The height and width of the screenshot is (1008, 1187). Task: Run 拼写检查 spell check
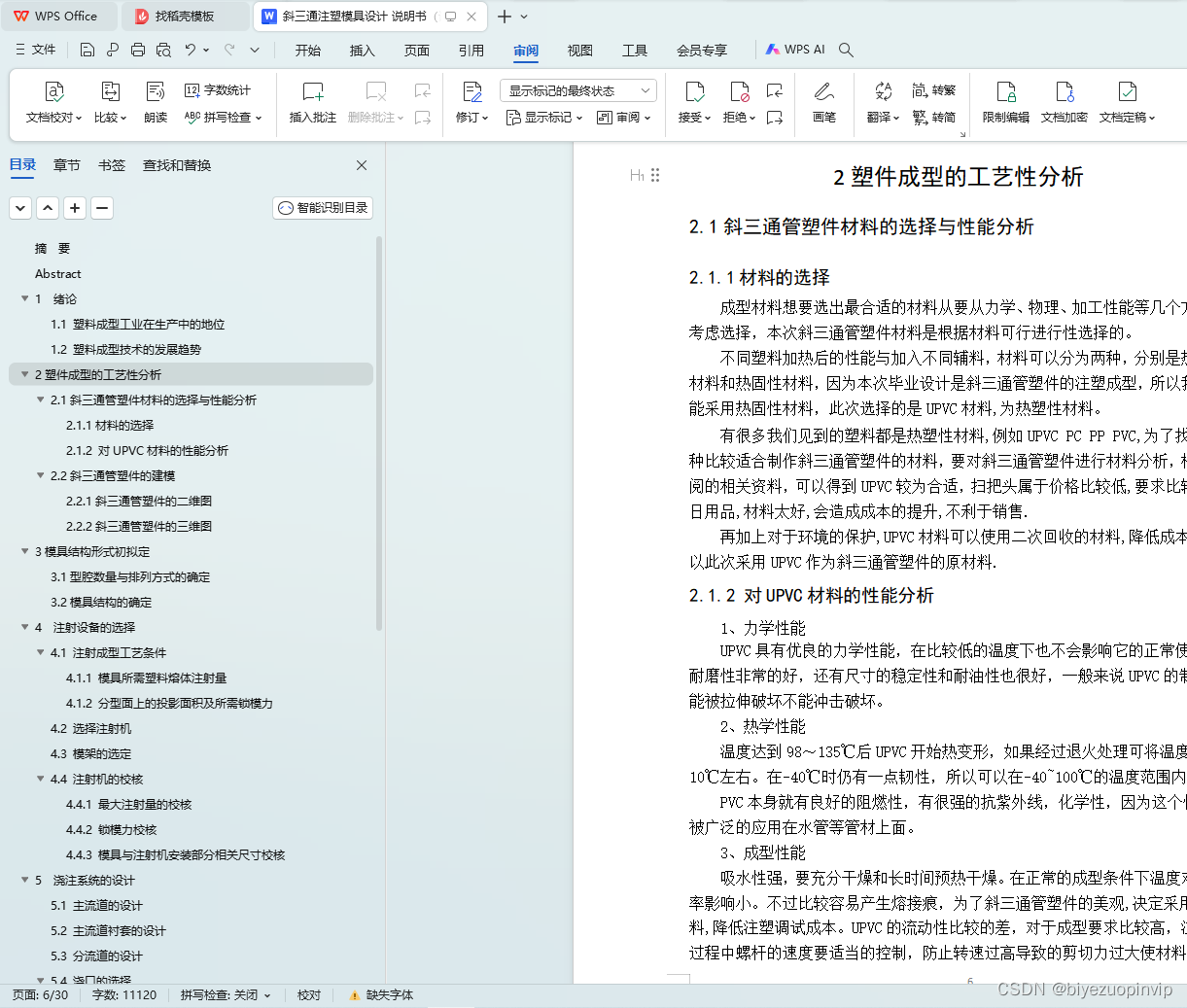click(x=223, y=118)
